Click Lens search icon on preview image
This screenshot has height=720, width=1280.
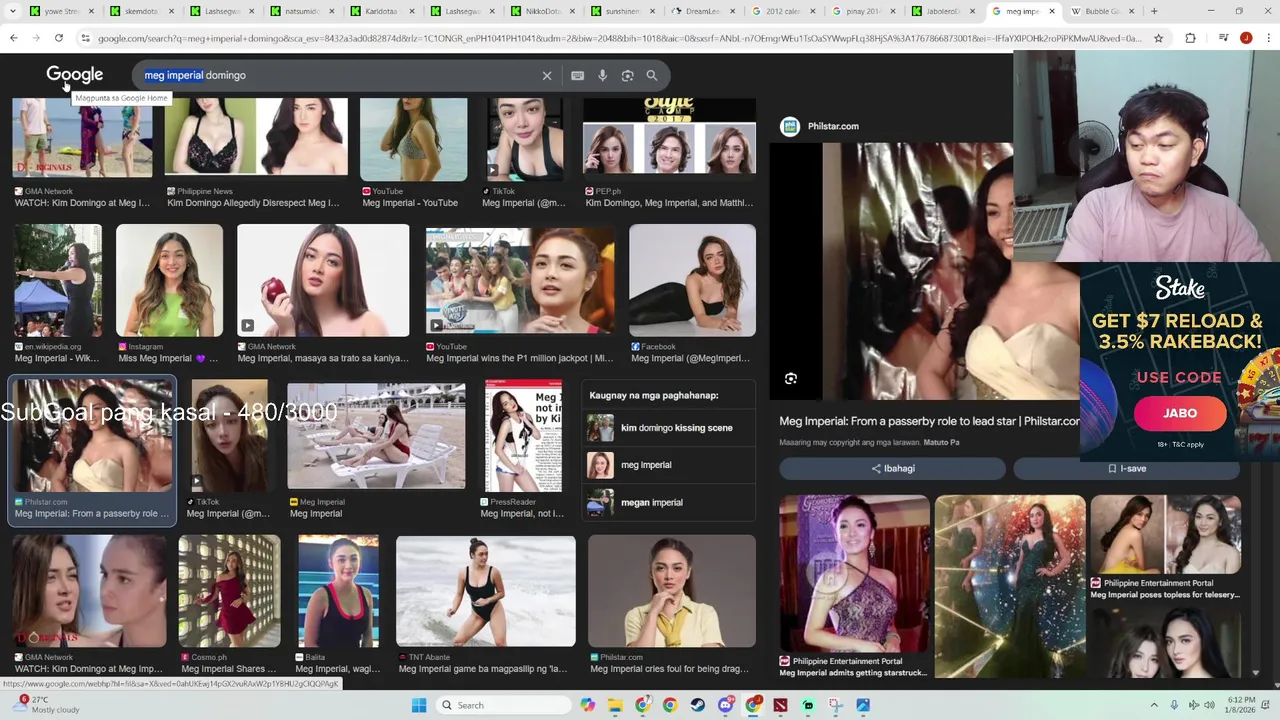(x=791, y=379)
